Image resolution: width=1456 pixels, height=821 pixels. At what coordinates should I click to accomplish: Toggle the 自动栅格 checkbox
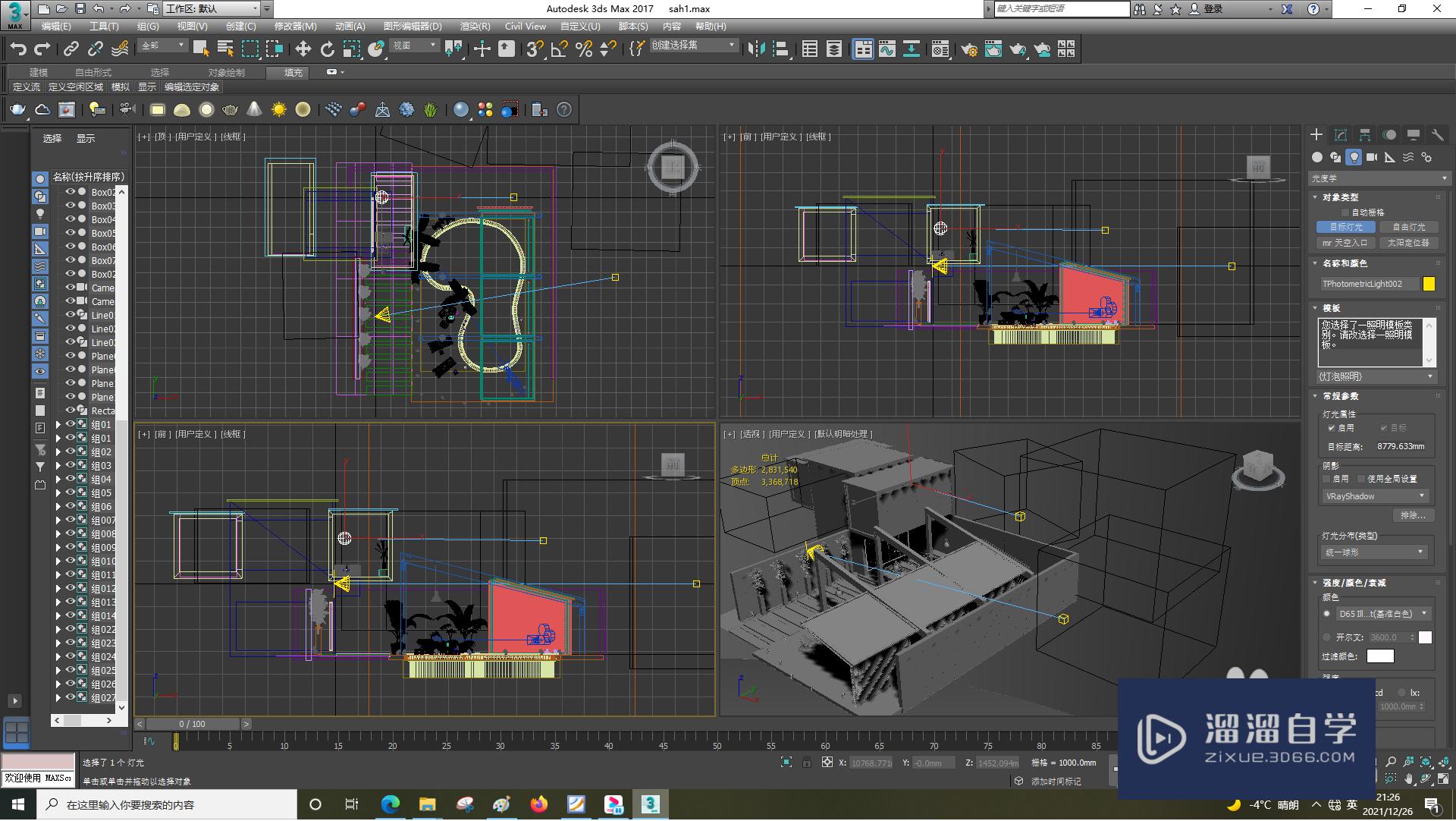1345,212
